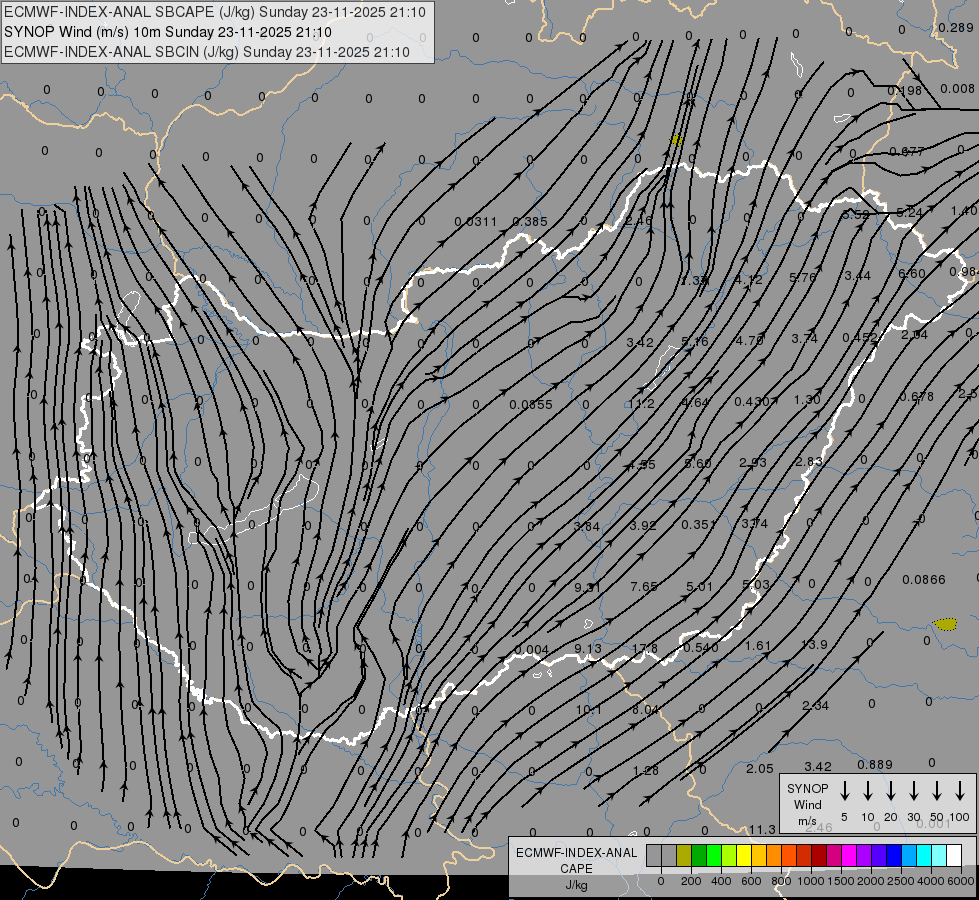
Task: Click the 5.76 CAPE value on map
Action: pos(802,277)
